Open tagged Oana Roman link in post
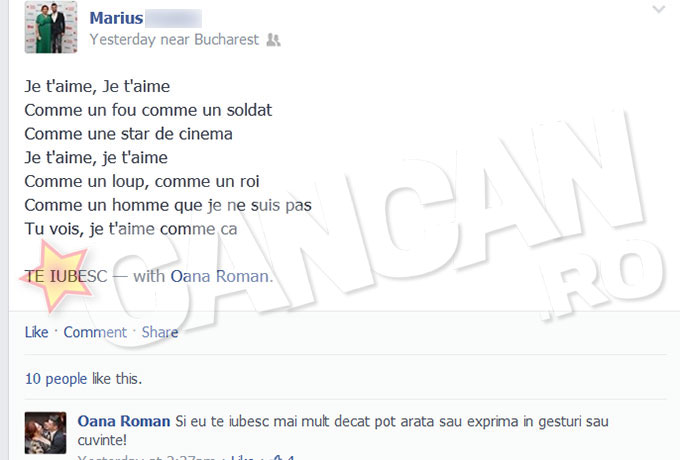Screen dimensions: 680x460 click(x=220, y=276)
